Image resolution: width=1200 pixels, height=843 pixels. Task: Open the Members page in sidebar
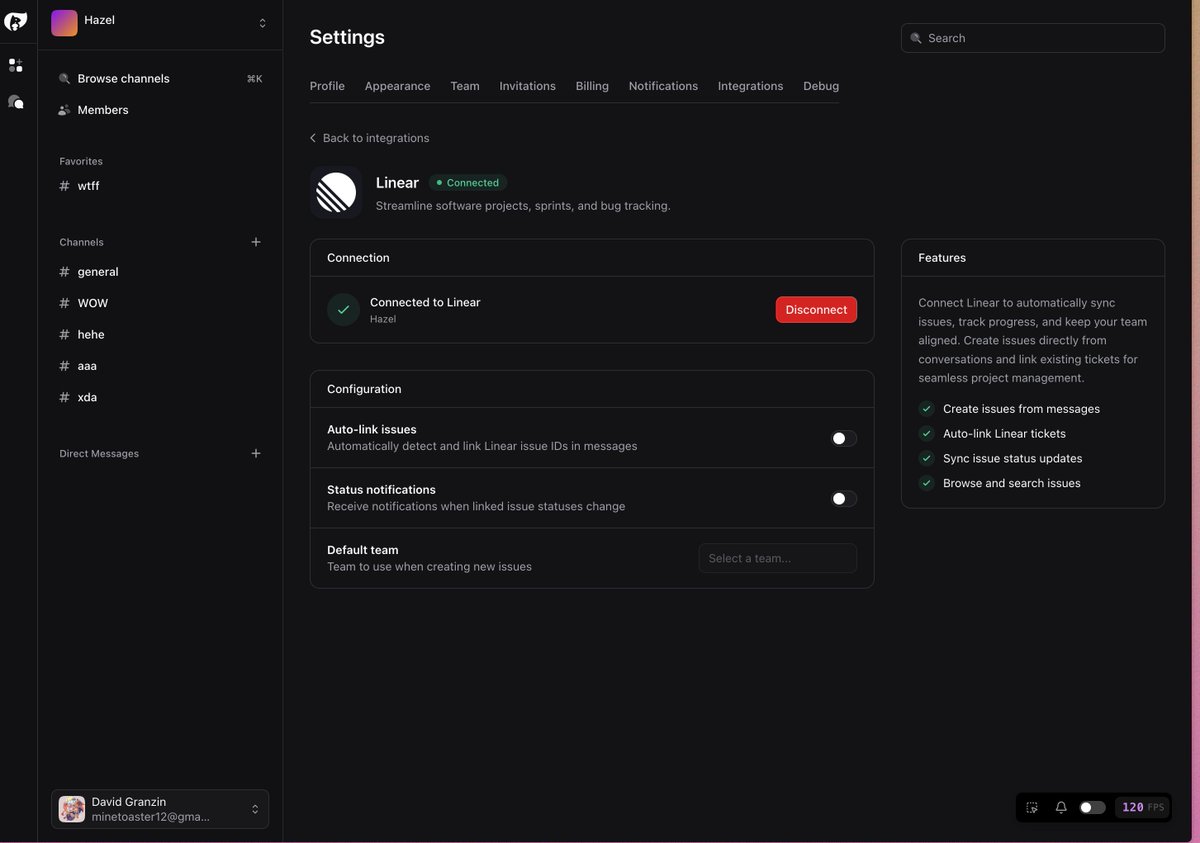click(160, 110)
